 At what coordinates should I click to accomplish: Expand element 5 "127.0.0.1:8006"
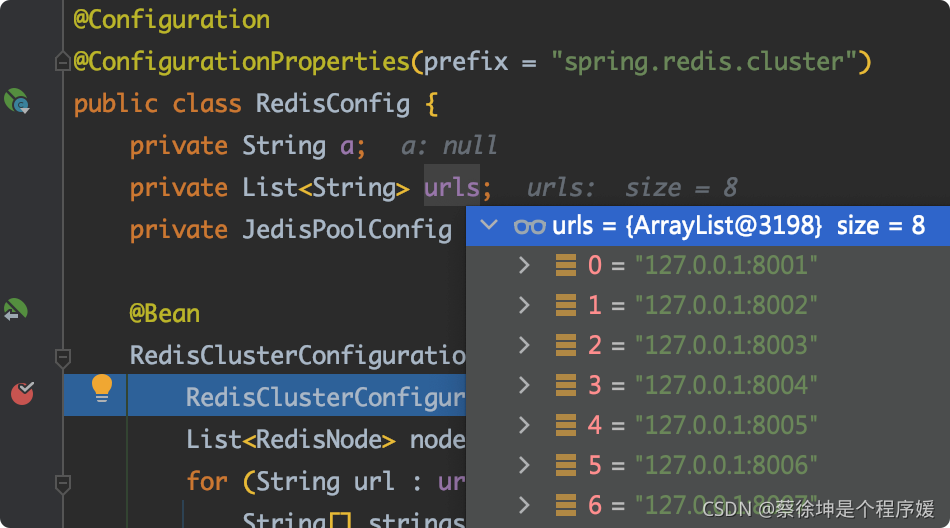point(524,465)
